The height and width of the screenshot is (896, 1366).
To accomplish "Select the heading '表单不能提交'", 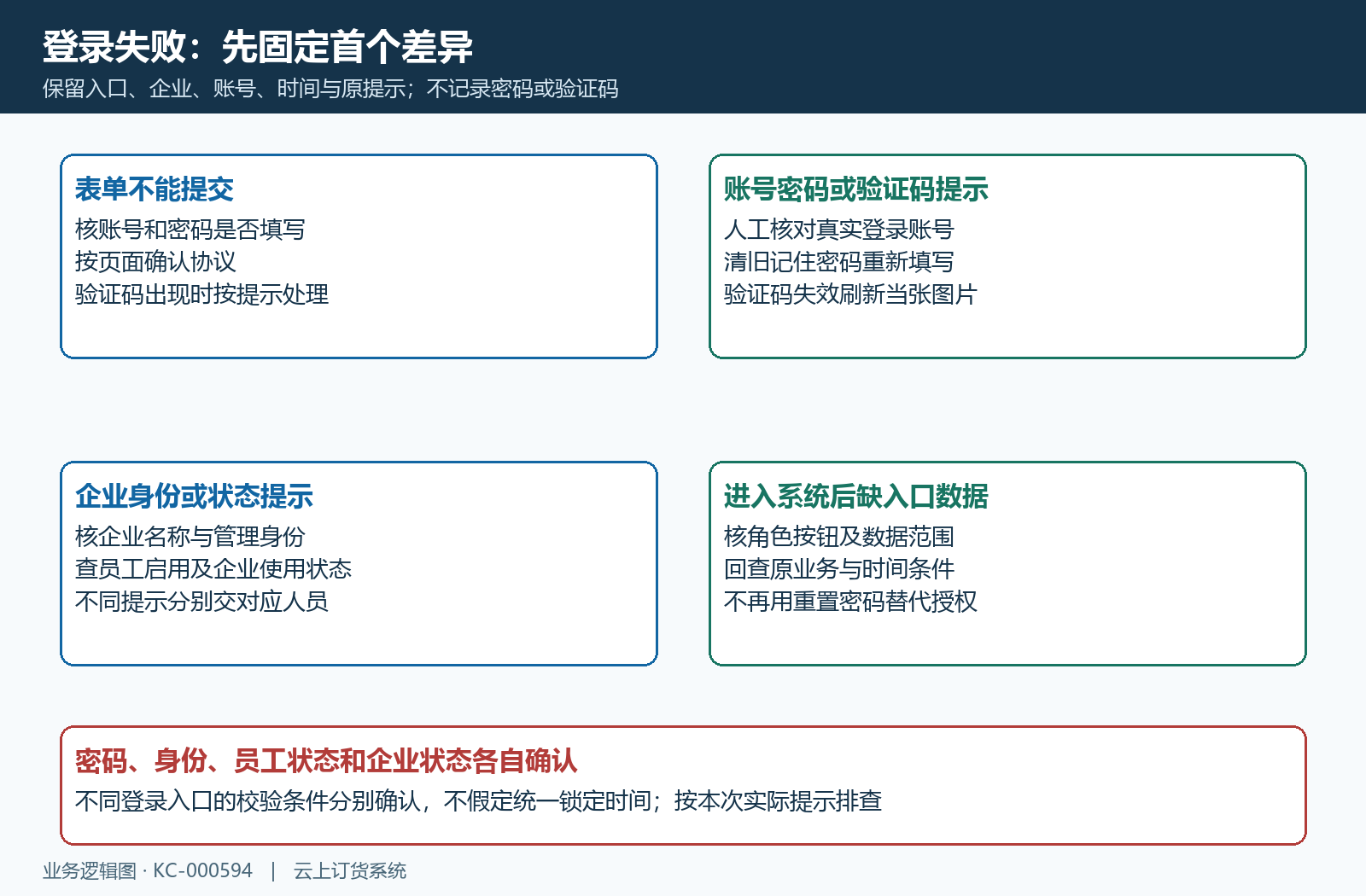I will pyautogui.click(x=155, y=189).
